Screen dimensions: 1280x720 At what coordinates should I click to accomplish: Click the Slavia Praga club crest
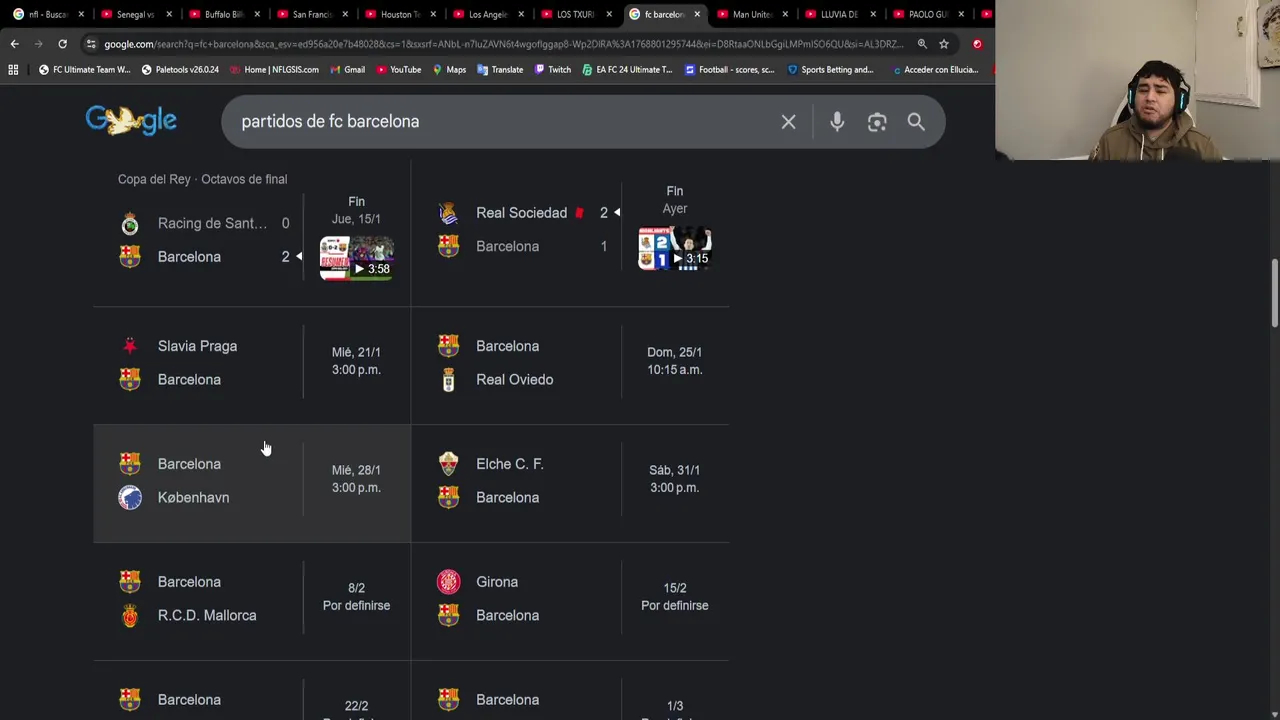click(130, 346)
